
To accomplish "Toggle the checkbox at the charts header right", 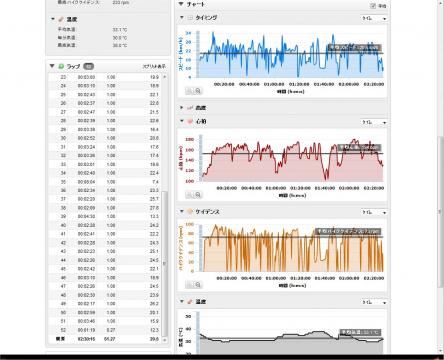I will pos(373,6).
